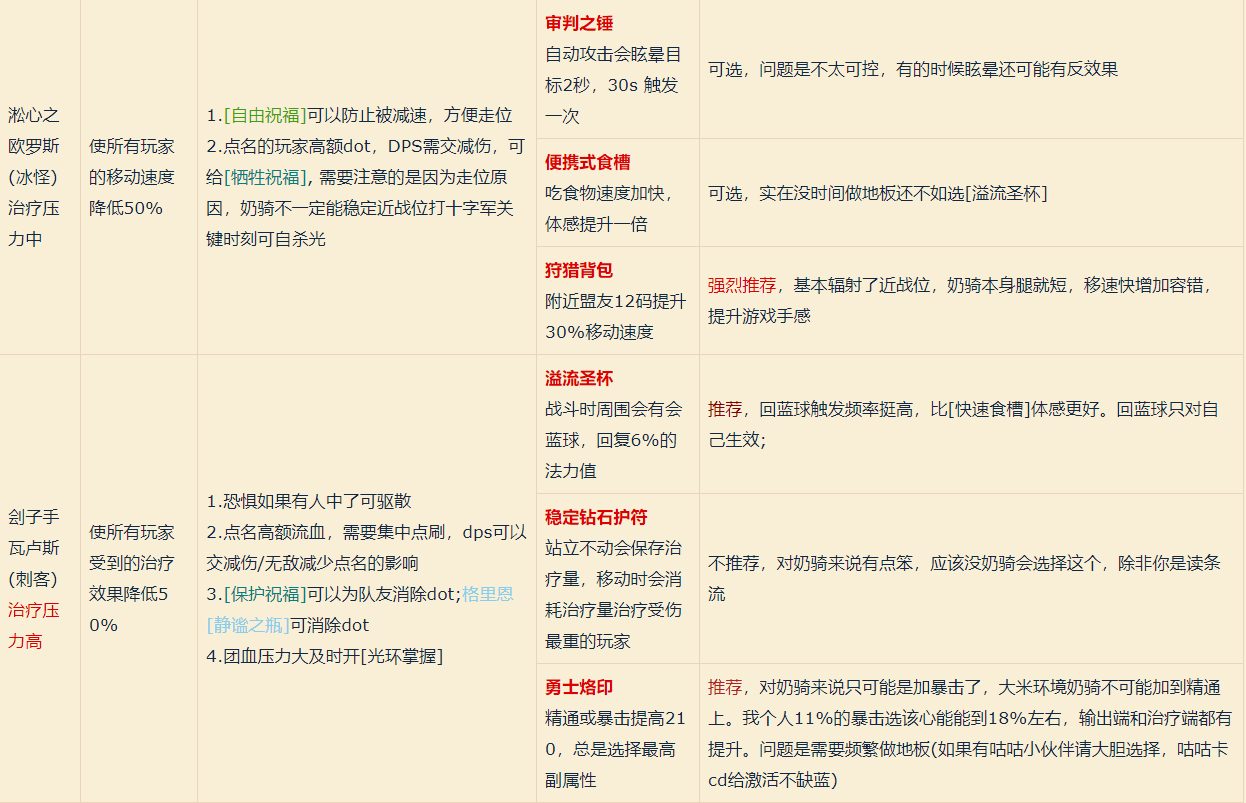This screenshot has width=1246, height=803.
Task: Click red 推荐 before 对奶骑来说只可能
Action: pyautogui.click(x=725, y=687)
